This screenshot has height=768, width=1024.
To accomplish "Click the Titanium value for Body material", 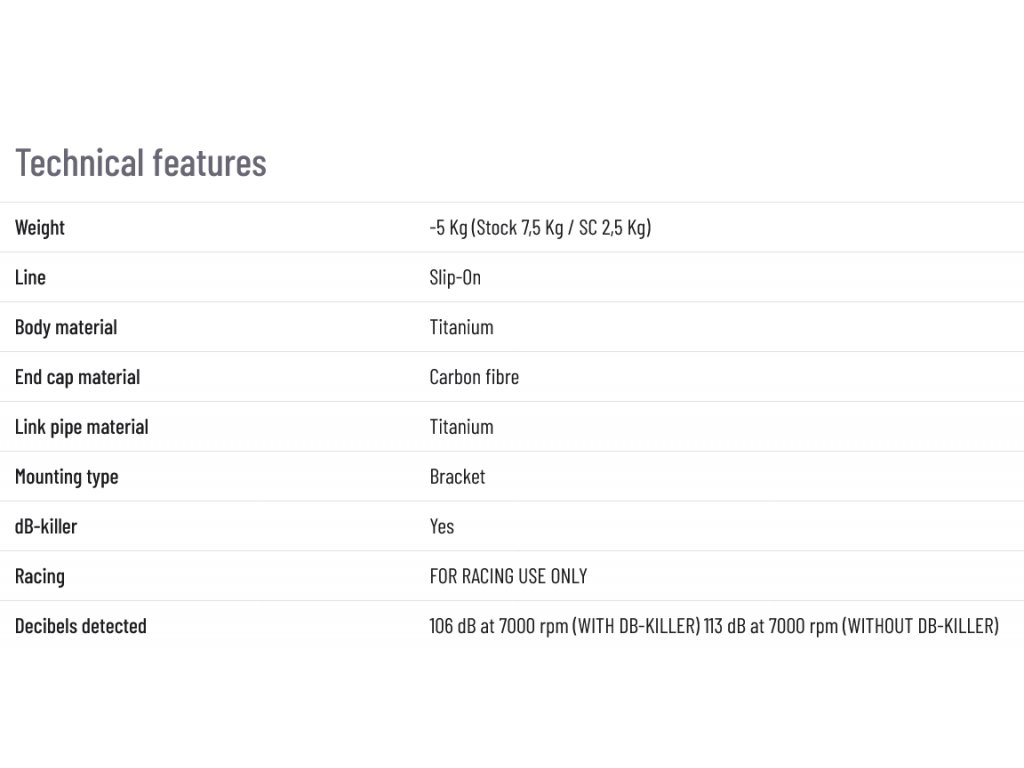I will 462,327.
